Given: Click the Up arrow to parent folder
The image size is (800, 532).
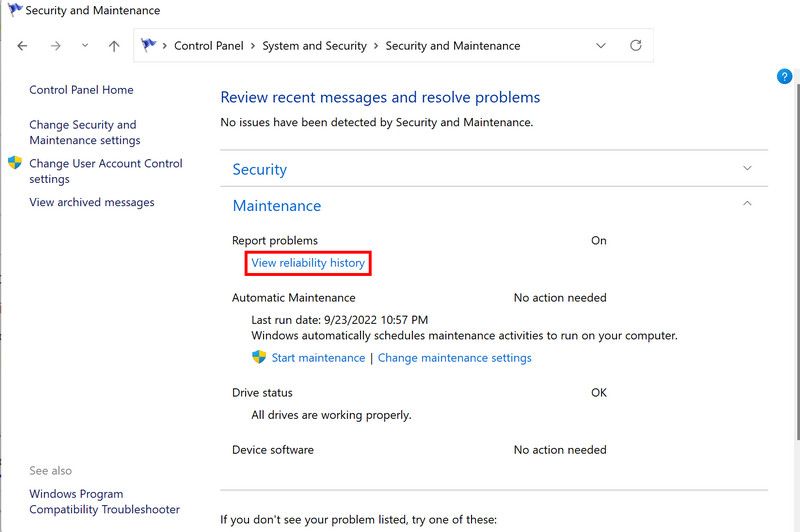Looking at the screenshot, I should 114,46.
